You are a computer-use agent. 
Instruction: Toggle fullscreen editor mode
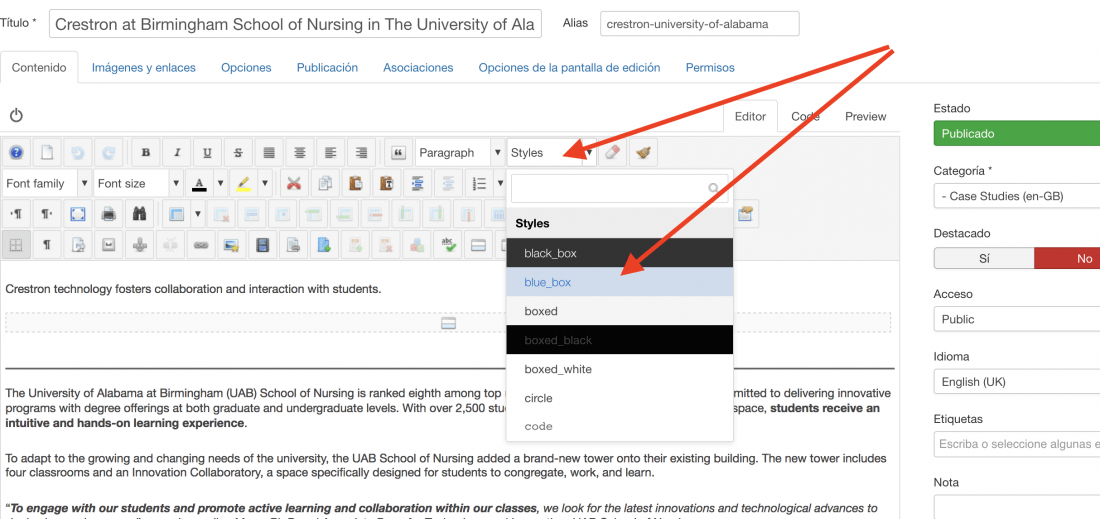pyautogui.click(x=77, y=213)
